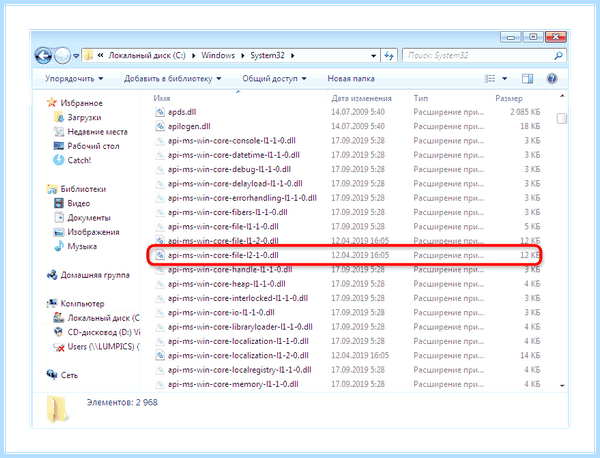Select api-ms-win-core-delayload-l1-1-0.dll

(235, 184)
